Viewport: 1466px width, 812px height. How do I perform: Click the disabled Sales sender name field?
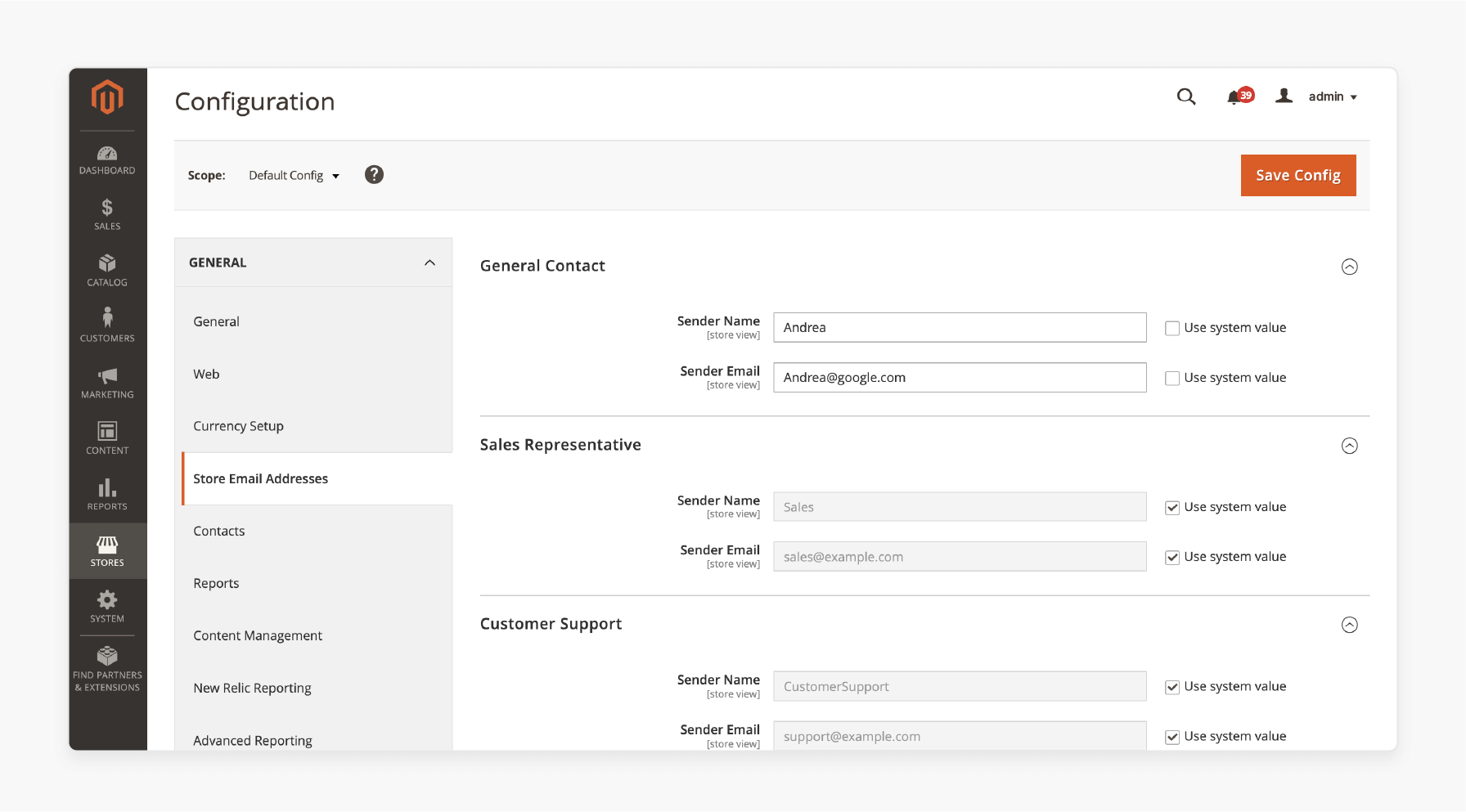960,507
